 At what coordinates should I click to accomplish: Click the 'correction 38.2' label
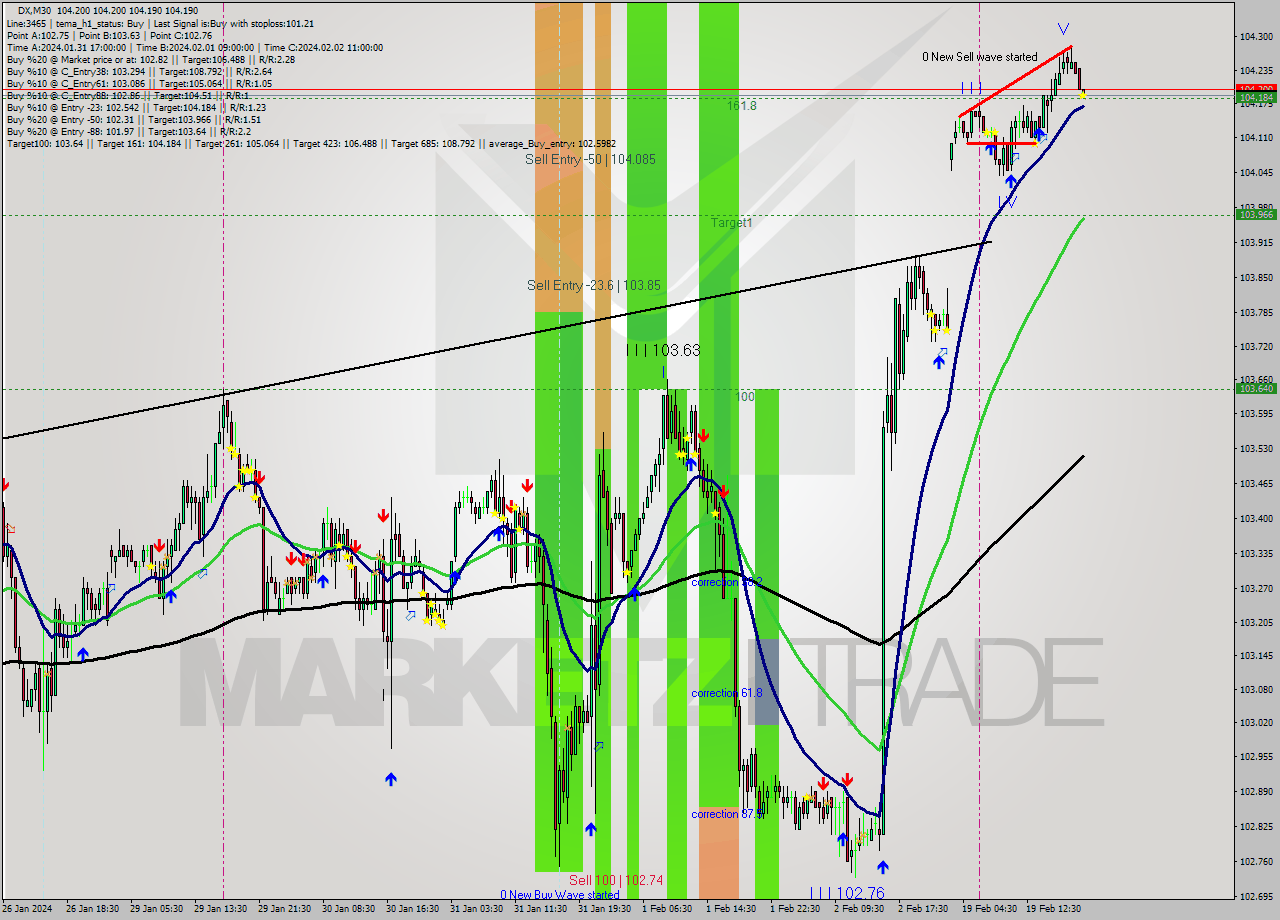[726, 582]
